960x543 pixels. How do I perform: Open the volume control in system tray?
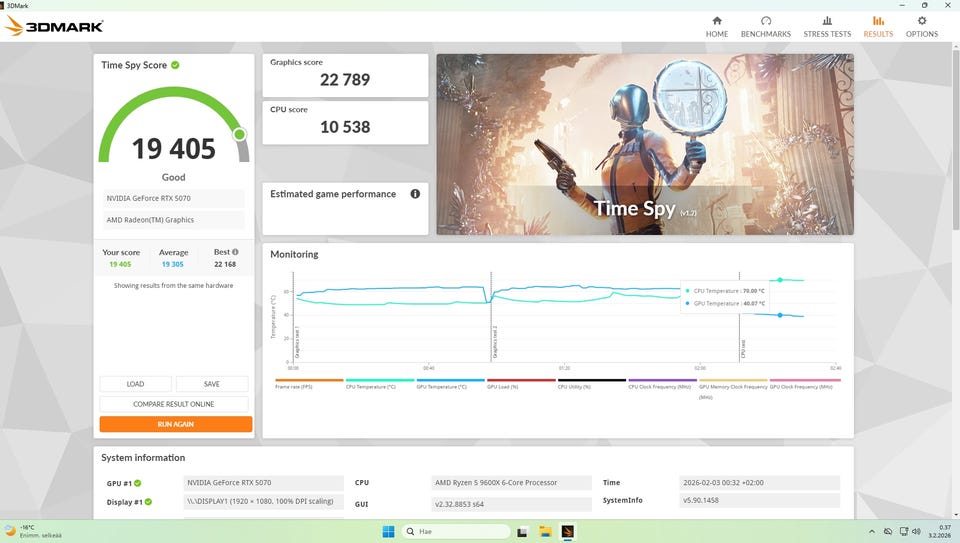click(916, 531)
